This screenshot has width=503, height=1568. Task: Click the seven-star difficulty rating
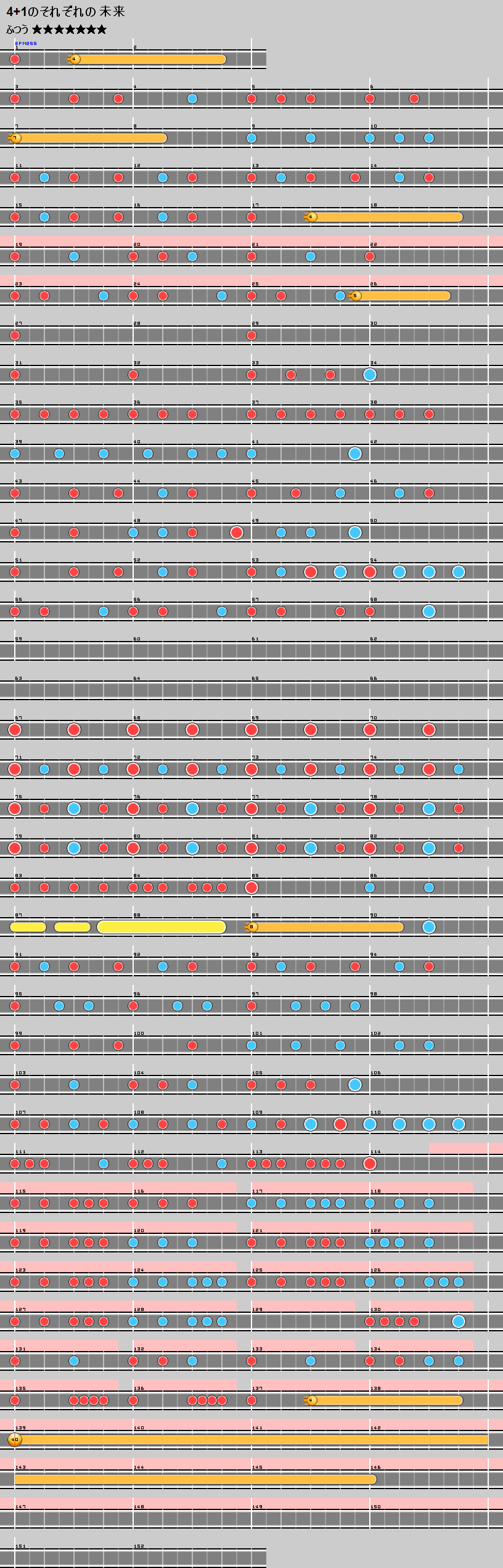(x=69, y=30)
